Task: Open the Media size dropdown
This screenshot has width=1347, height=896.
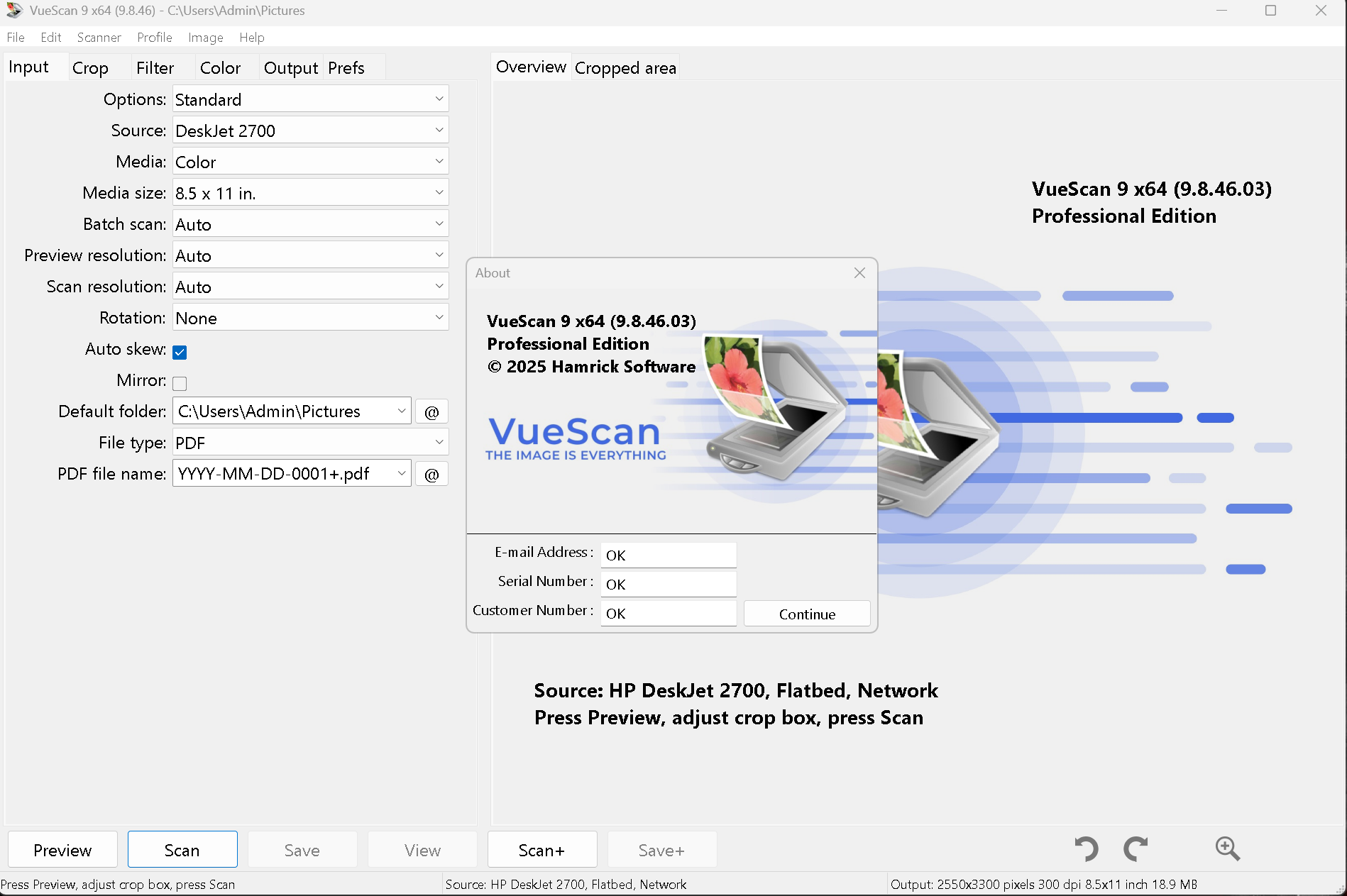Action: coord(310,193)
